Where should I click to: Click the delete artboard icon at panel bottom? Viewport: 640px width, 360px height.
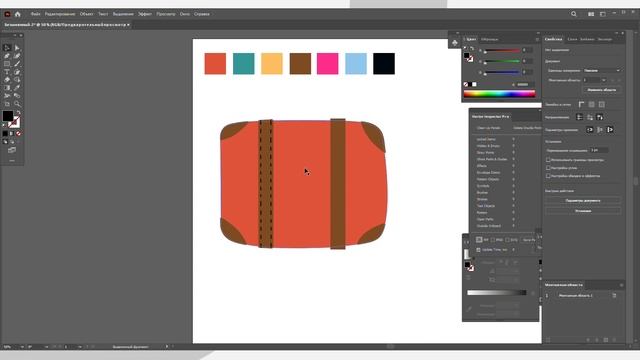(x=615, y=340)
